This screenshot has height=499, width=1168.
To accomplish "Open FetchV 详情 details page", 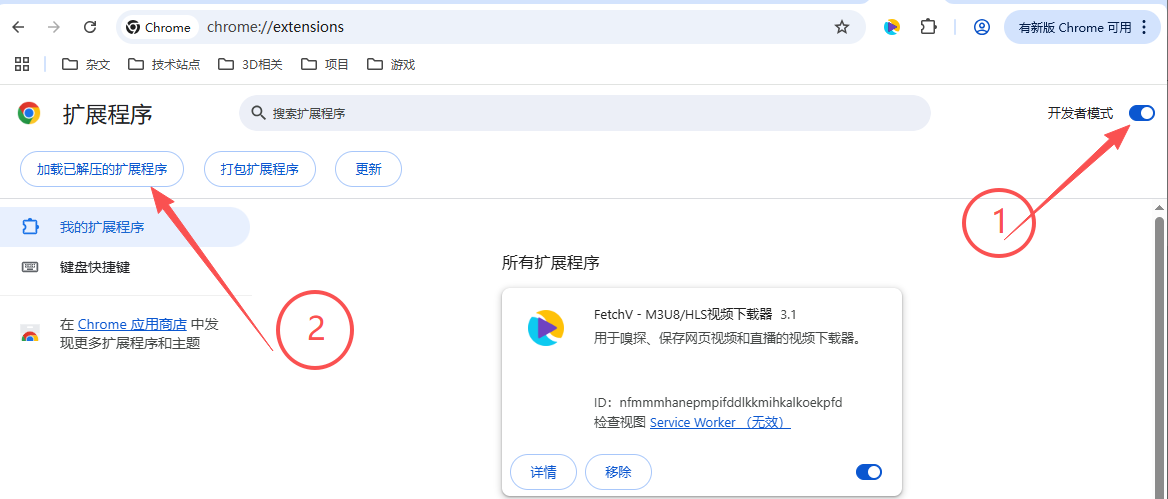I will (543, 472).
